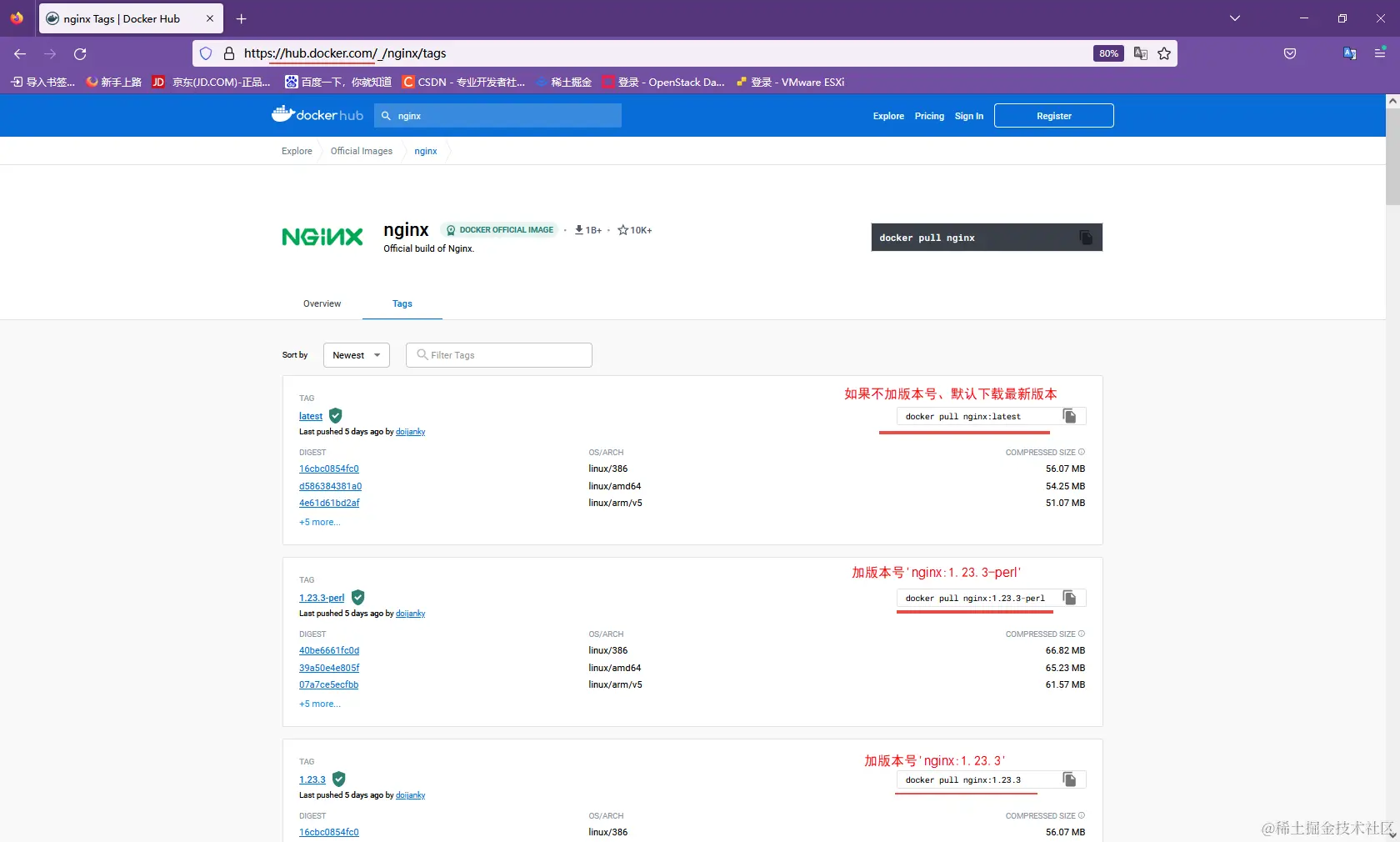List all tabs dropdown arrow
The height and width of the screenshot is (842, 1400).
coord(1235,18)
